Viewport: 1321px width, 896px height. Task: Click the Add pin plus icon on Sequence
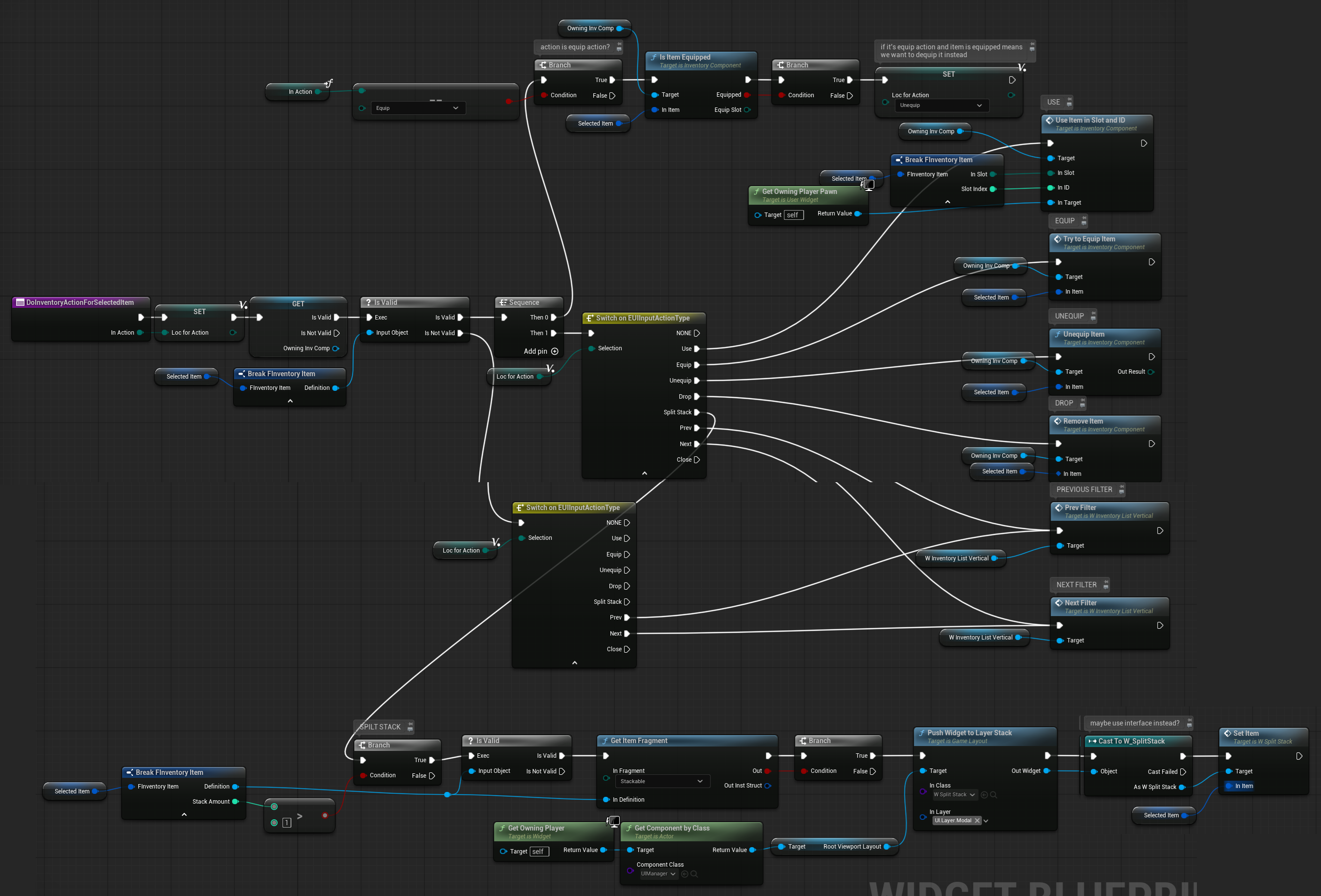point(555,351)
